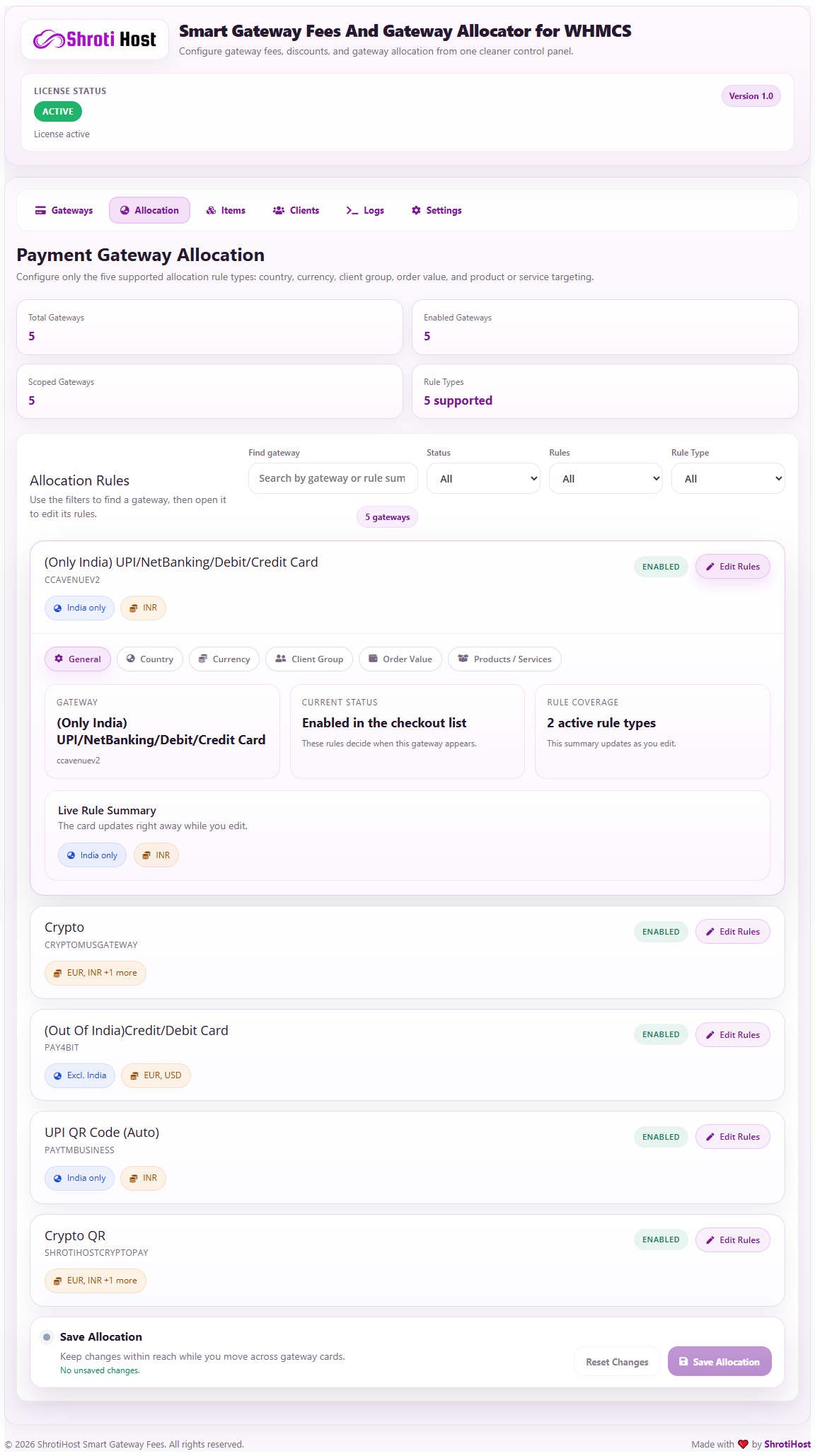Edit rules for the UPI QR Code gateway
Viewport: 815px width, 1456px height.
tap(732, 1137)
